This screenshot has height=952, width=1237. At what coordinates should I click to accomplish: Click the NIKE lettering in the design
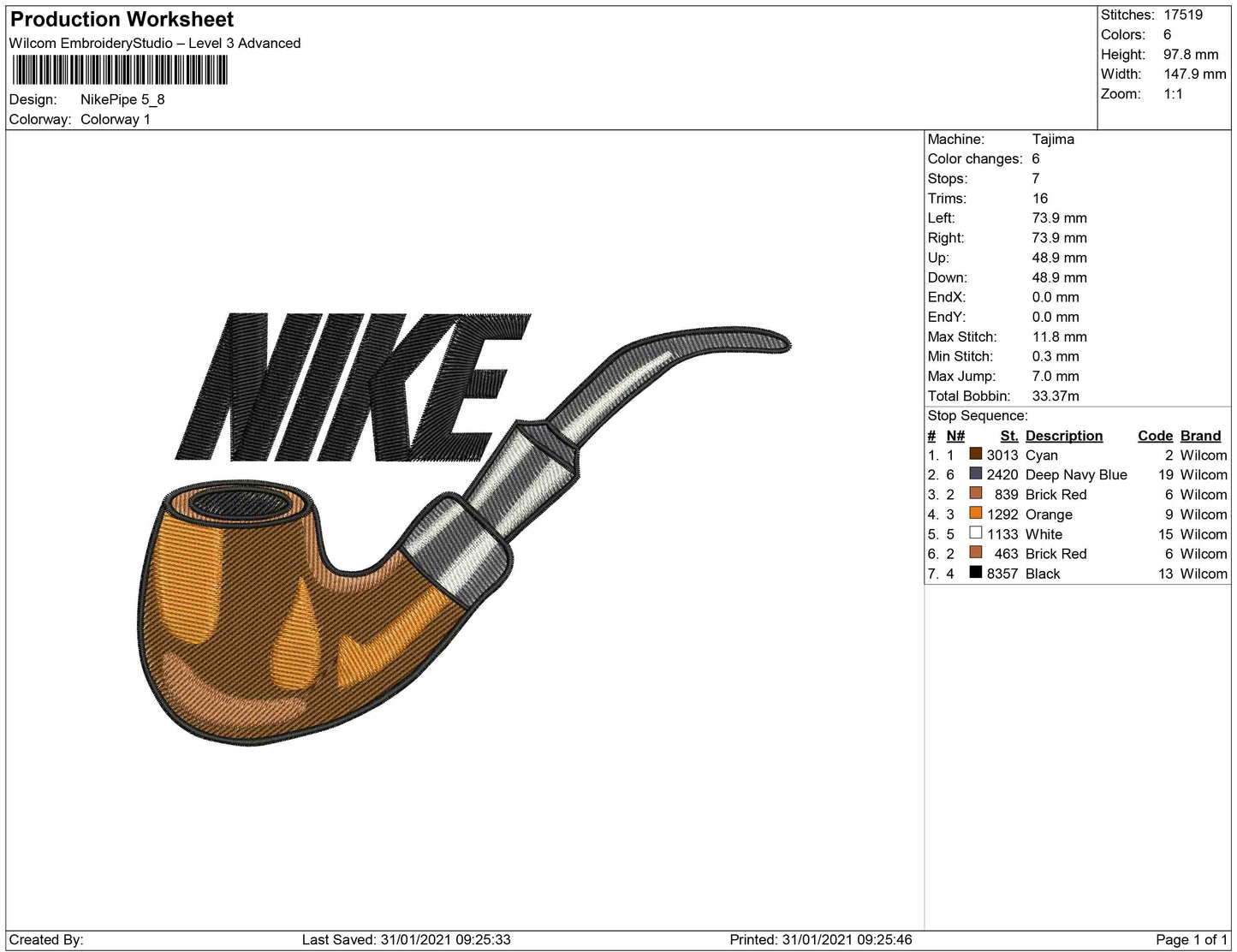[353, 387]
